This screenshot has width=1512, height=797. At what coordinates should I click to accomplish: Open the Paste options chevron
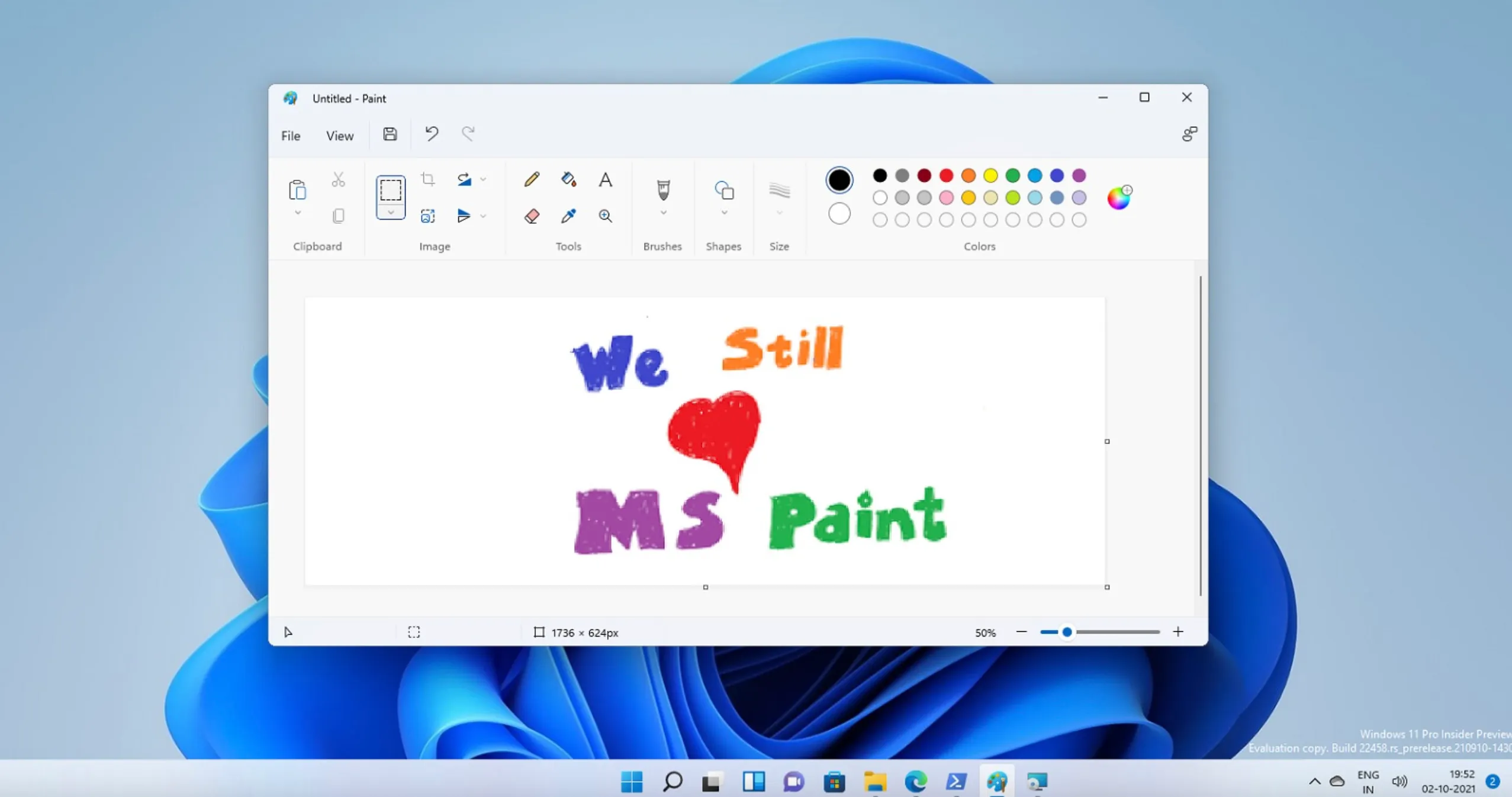click(x=297, y=213)
